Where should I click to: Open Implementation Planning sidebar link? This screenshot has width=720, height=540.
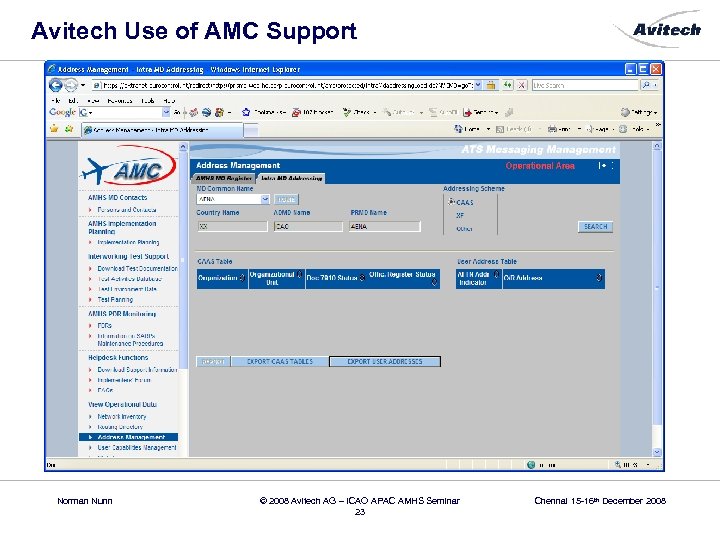point(128,242)
